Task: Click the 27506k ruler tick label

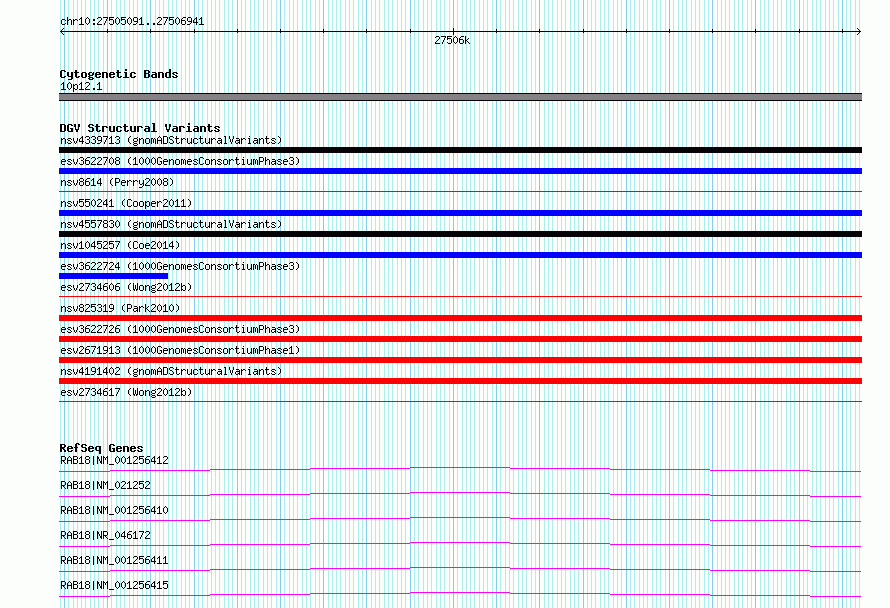Action: coord(452,40)
